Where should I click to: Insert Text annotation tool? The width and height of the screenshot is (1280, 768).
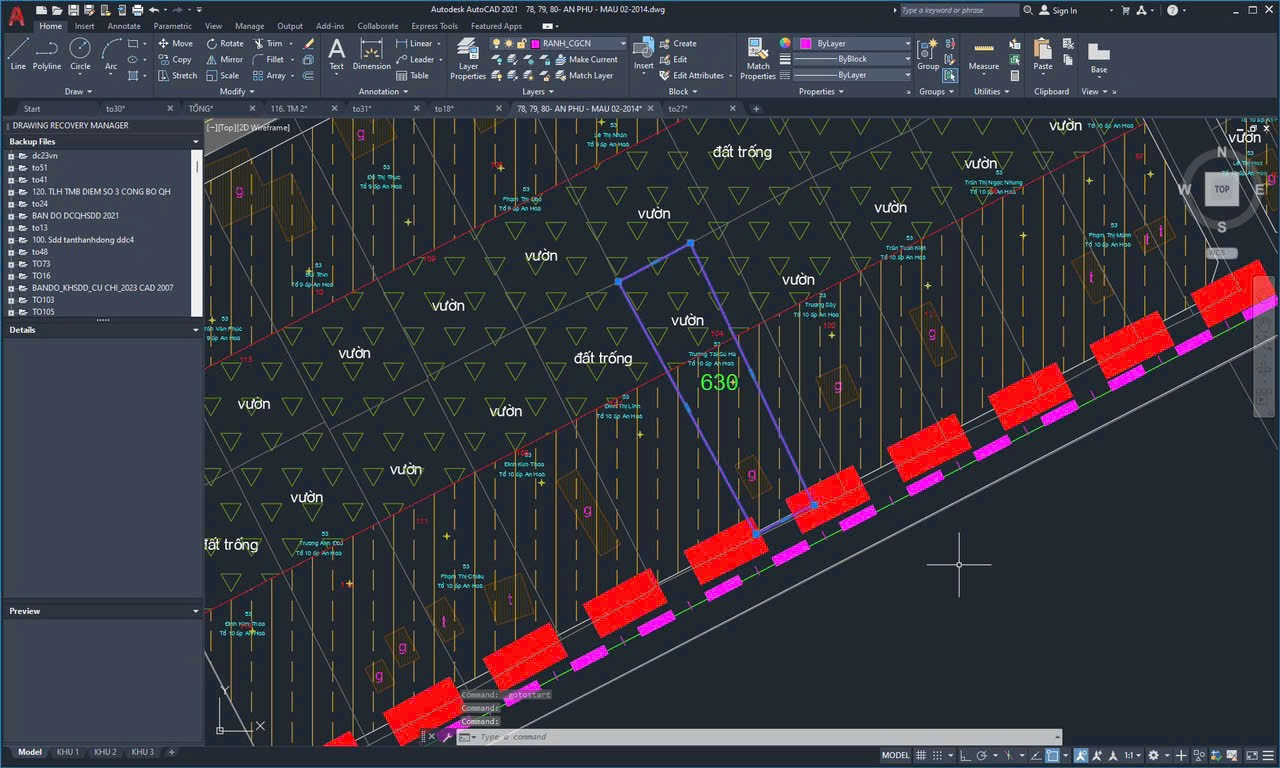click(x=337, y=54)
